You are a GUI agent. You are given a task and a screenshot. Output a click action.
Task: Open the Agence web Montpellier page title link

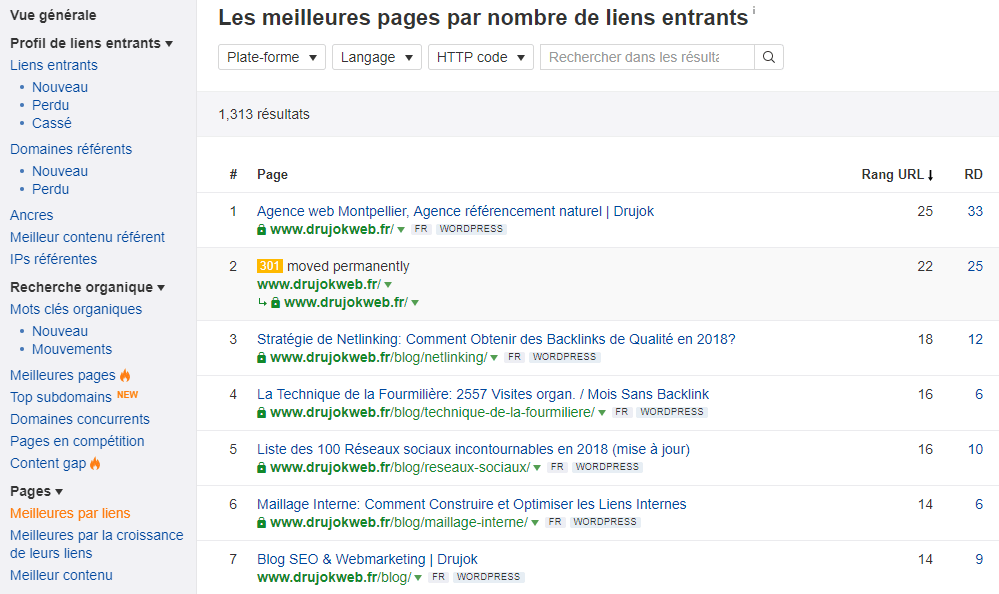[455, 211]
